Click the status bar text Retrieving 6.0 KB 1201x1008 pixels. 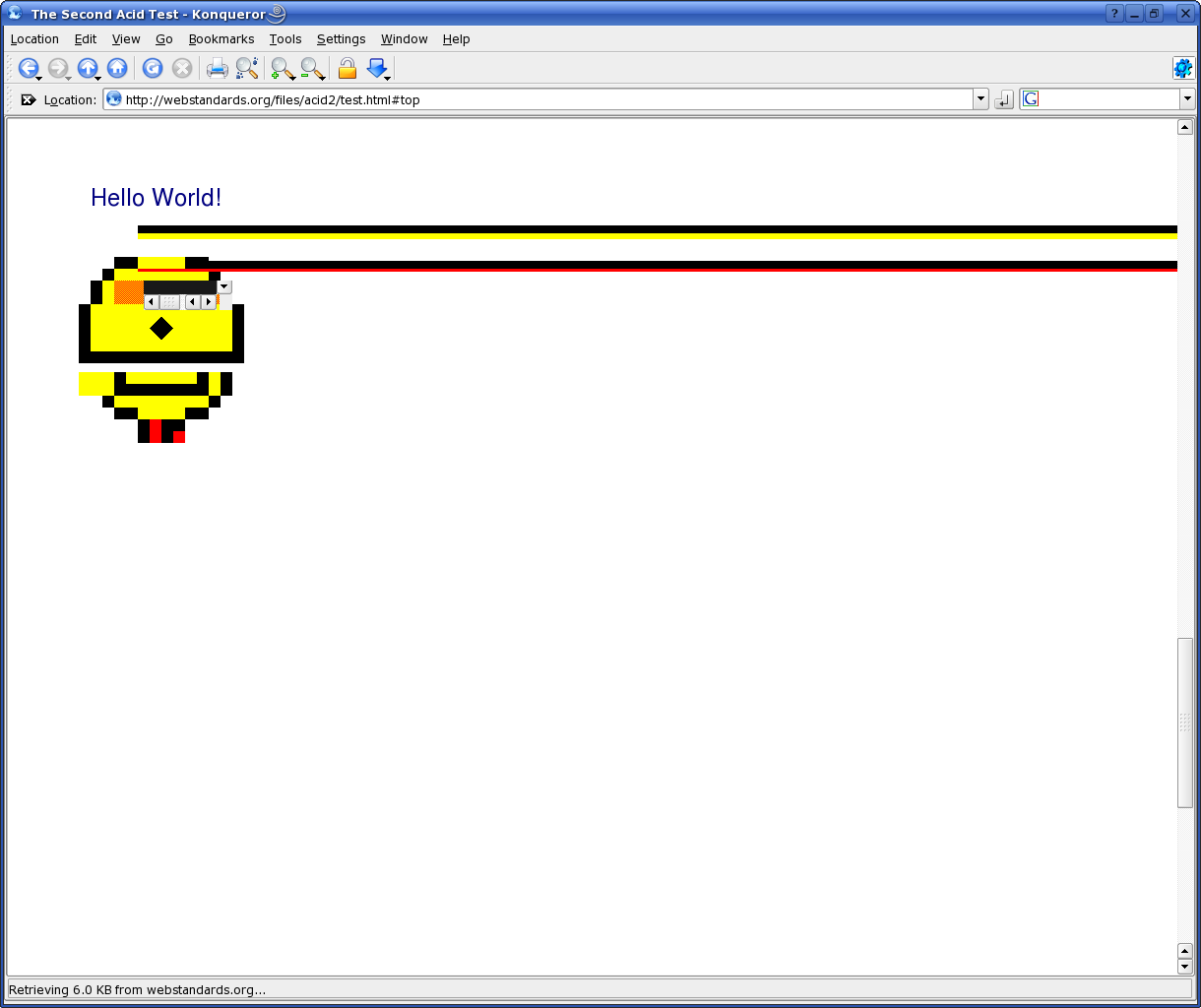pyautogui.click(x=137, y=989)
